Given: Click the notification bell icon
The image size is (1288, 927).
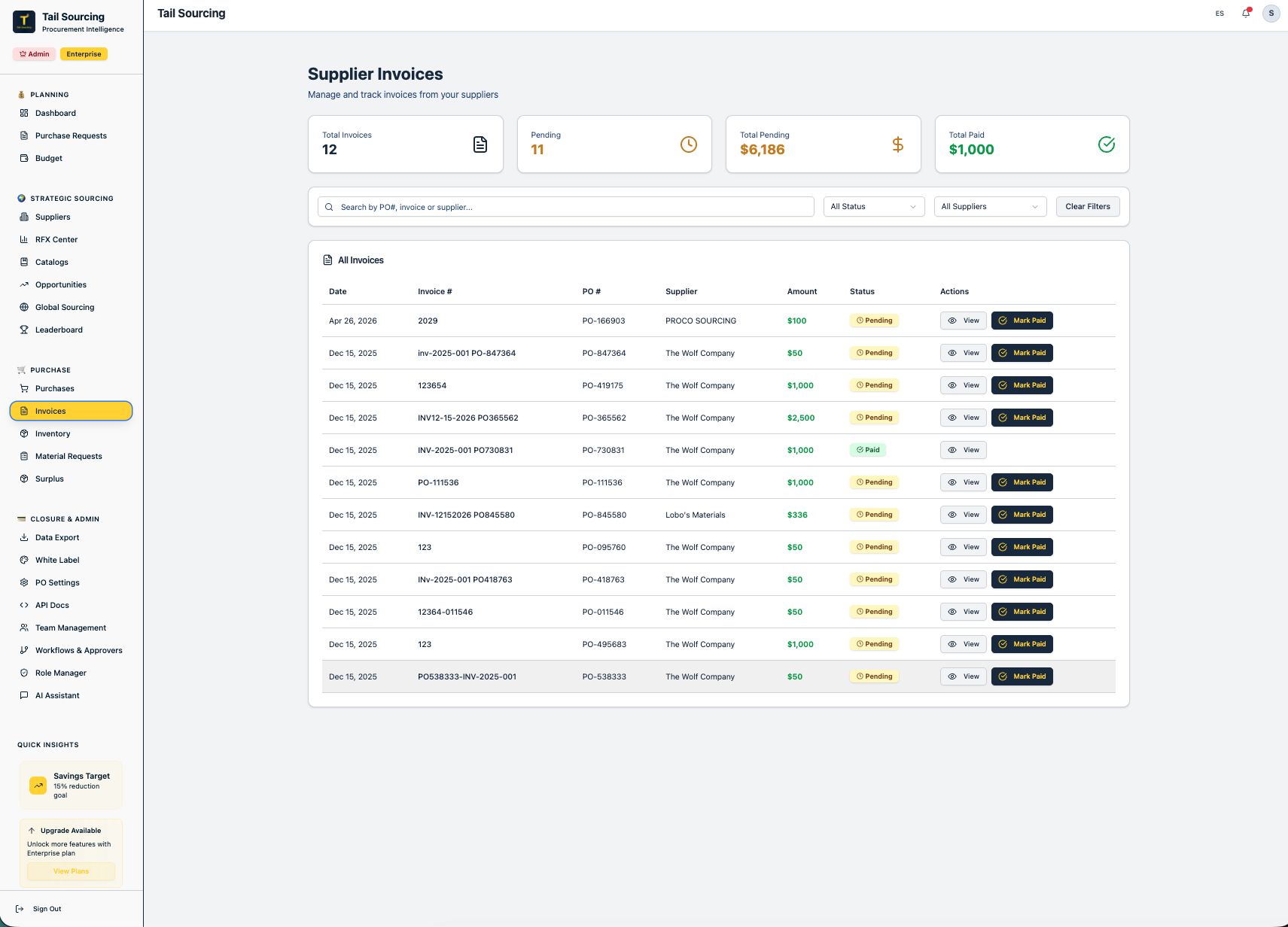Looking at the screenshot, I should pos(1246,14).
